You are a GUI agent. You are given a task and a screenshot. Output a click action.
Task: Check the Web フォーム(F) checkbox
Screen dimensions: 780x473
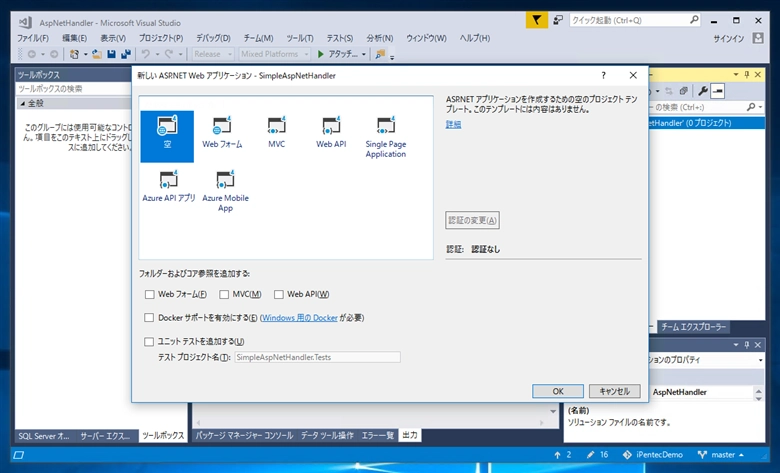coord(149,294)
